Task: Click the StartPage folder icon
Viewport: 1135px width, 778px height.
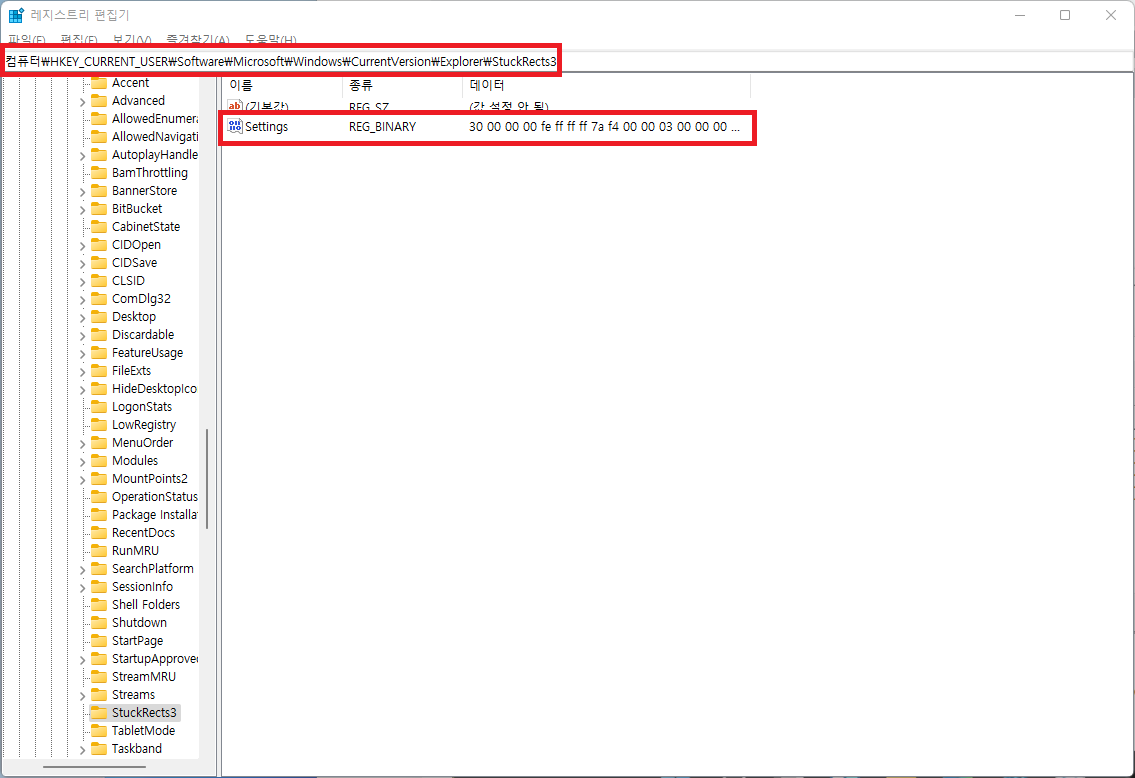Action: pos(98,640)
